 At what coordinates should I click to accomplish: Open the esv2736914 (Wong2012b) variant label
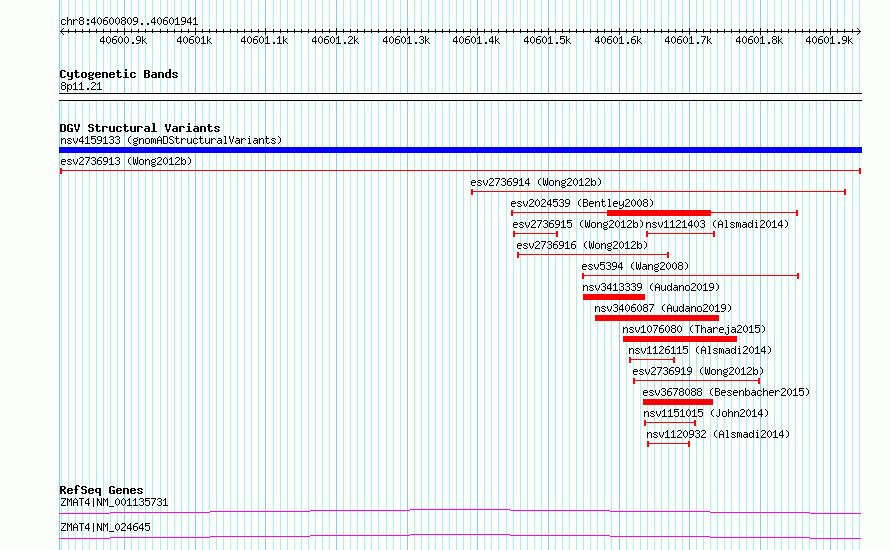tap(536, 182)
